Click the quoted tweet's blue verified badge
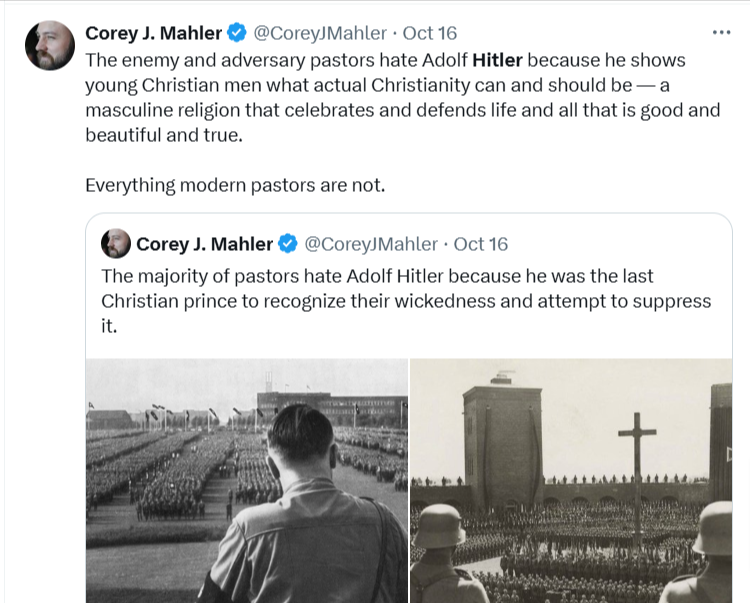The image size is (750, 603). [287, 244]
